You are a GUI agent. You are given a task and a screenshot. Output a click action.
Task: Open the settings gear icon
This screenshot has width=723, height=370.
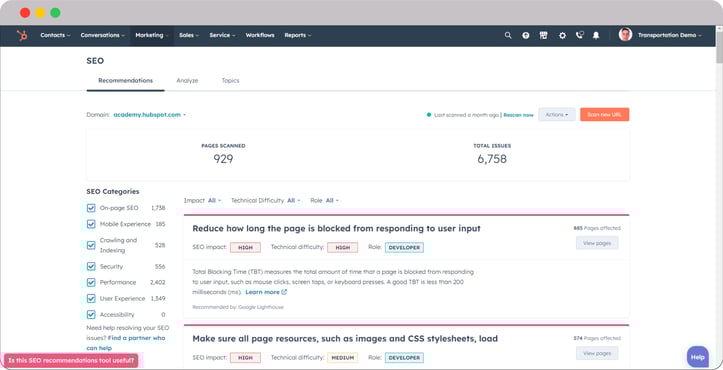(562, 36)
